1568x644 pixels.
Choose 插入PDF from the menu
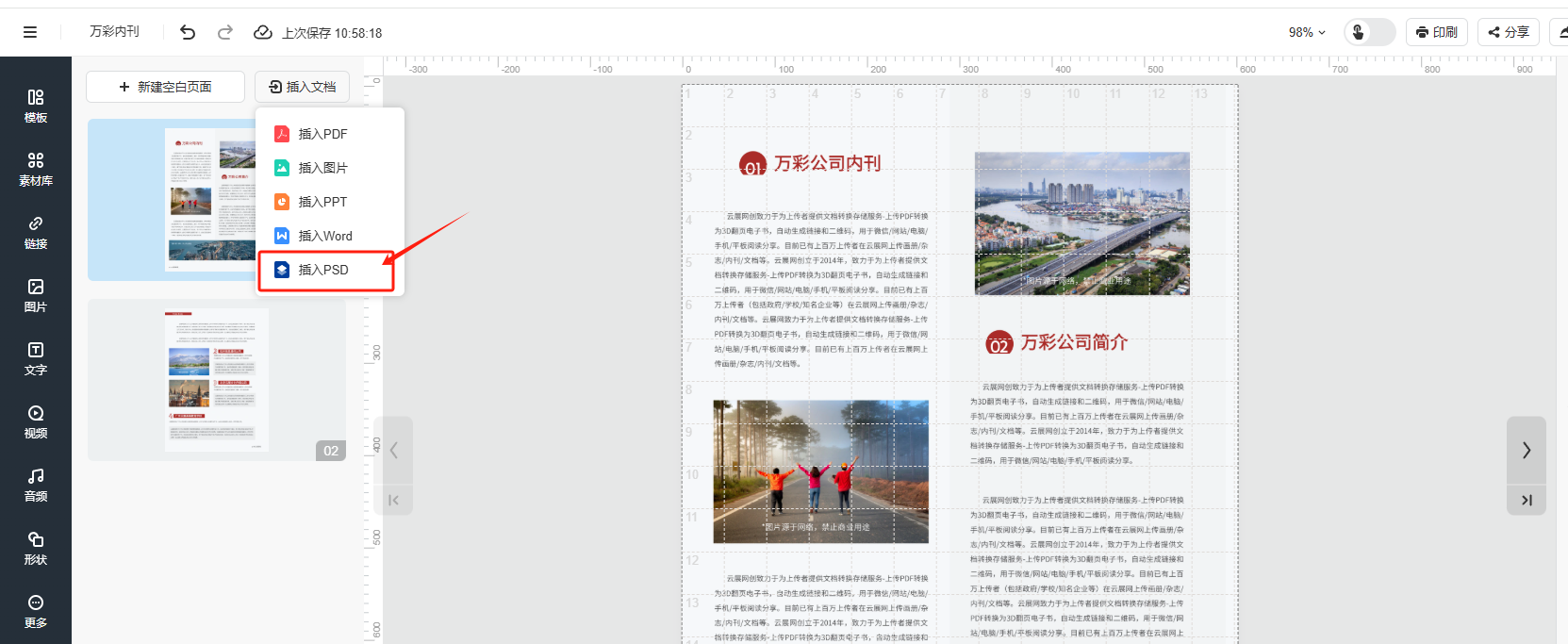point(322,134)
